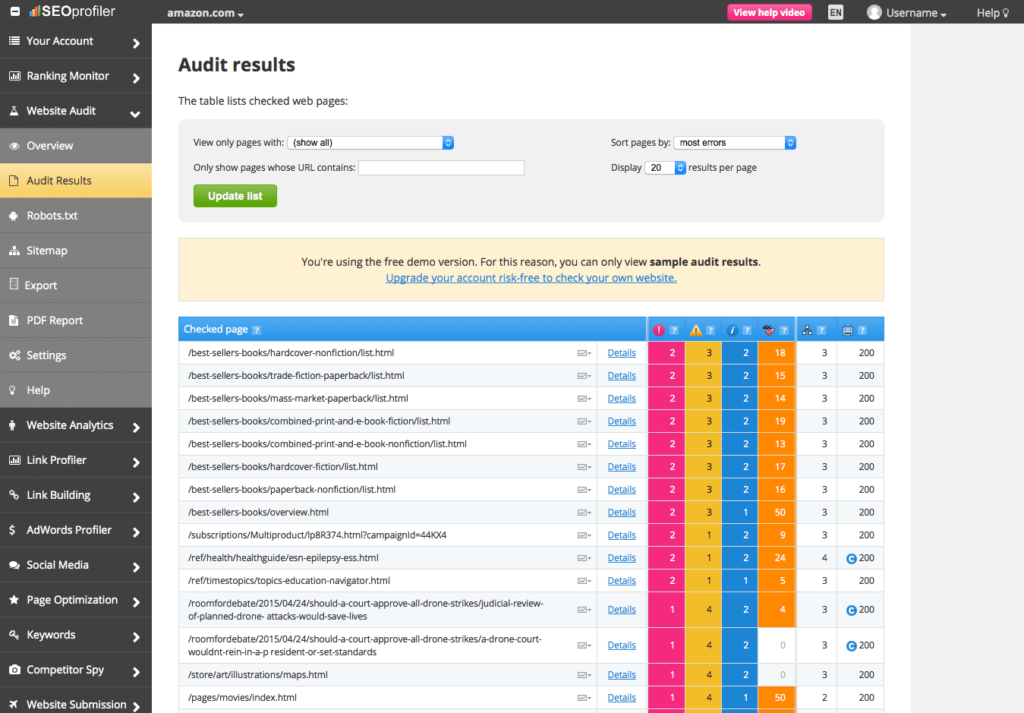Click the View help video button
The height and width of the screenshot is (713, 1024).
(x=769, y=12)
